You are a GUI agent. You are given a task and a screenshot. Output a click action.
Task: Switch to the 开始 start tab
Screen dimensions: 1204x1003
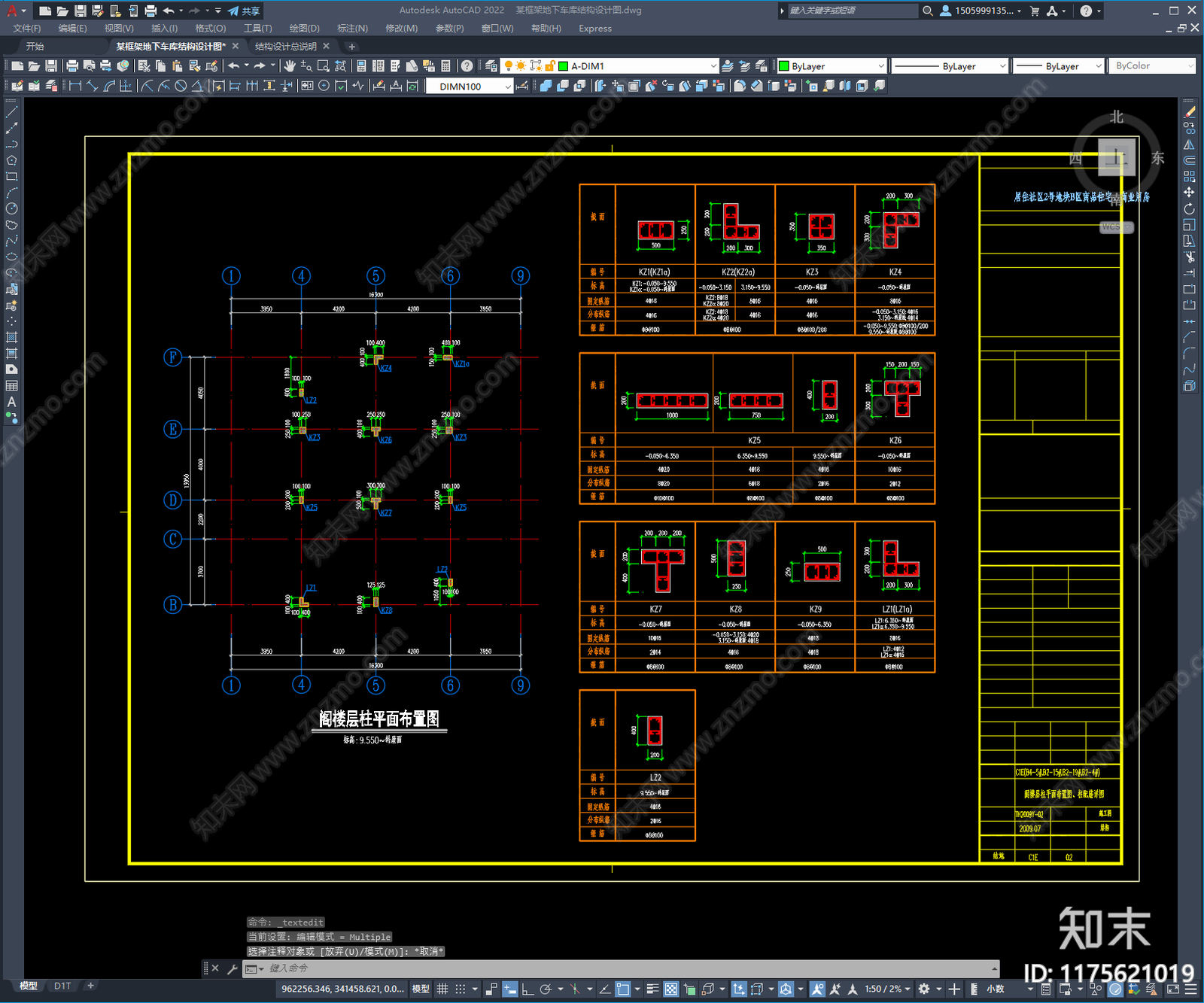click(x=35, y=47)
